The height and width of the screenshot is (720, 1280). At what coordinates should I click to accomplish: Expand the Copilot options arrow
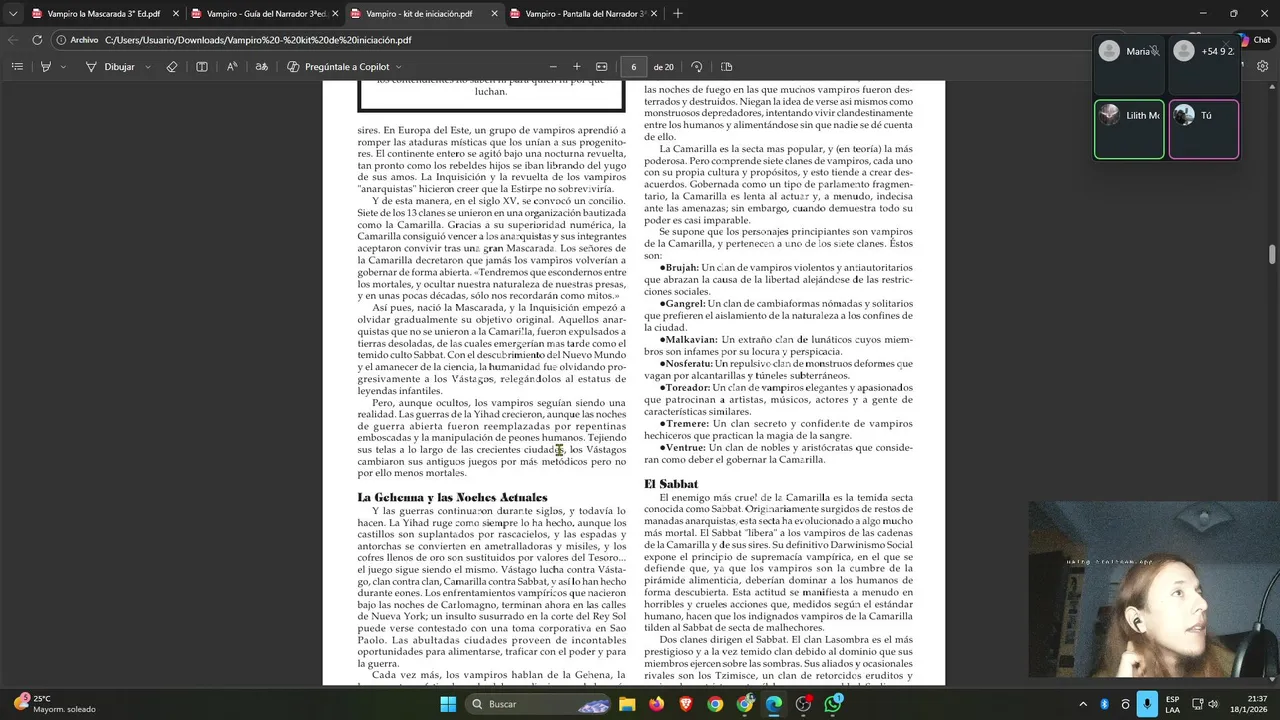(x=399, y=67)
